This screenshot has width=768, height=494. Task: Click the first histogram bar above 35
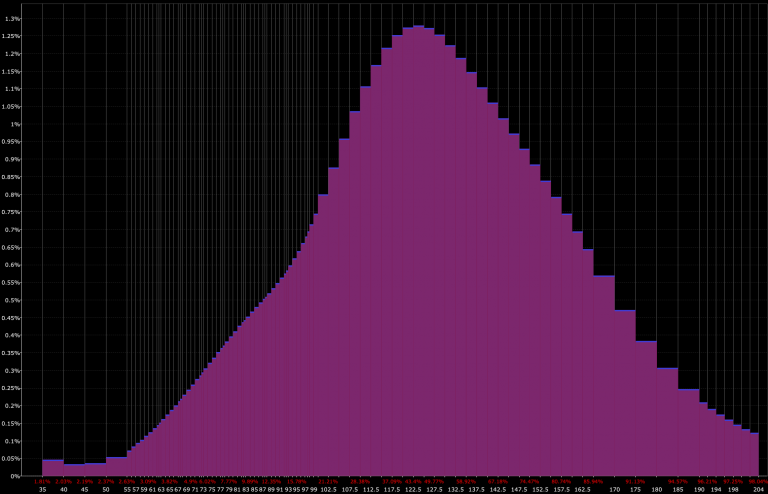53,468
